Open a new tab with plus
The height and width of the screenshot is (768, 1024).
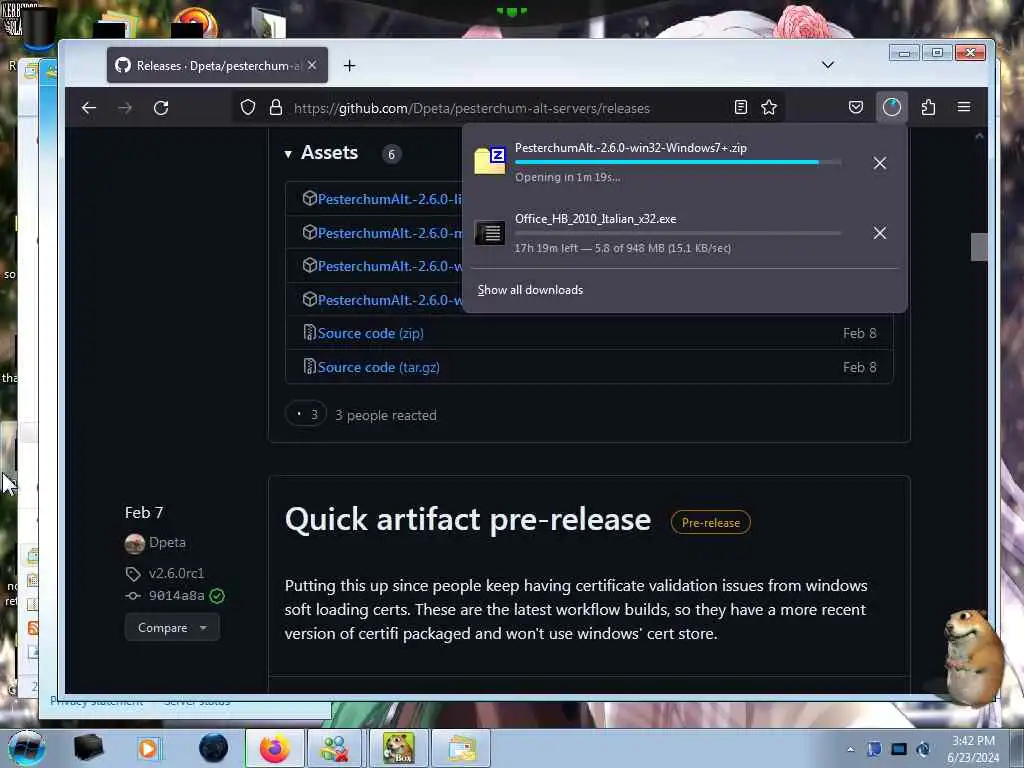(x=349, y=65)
